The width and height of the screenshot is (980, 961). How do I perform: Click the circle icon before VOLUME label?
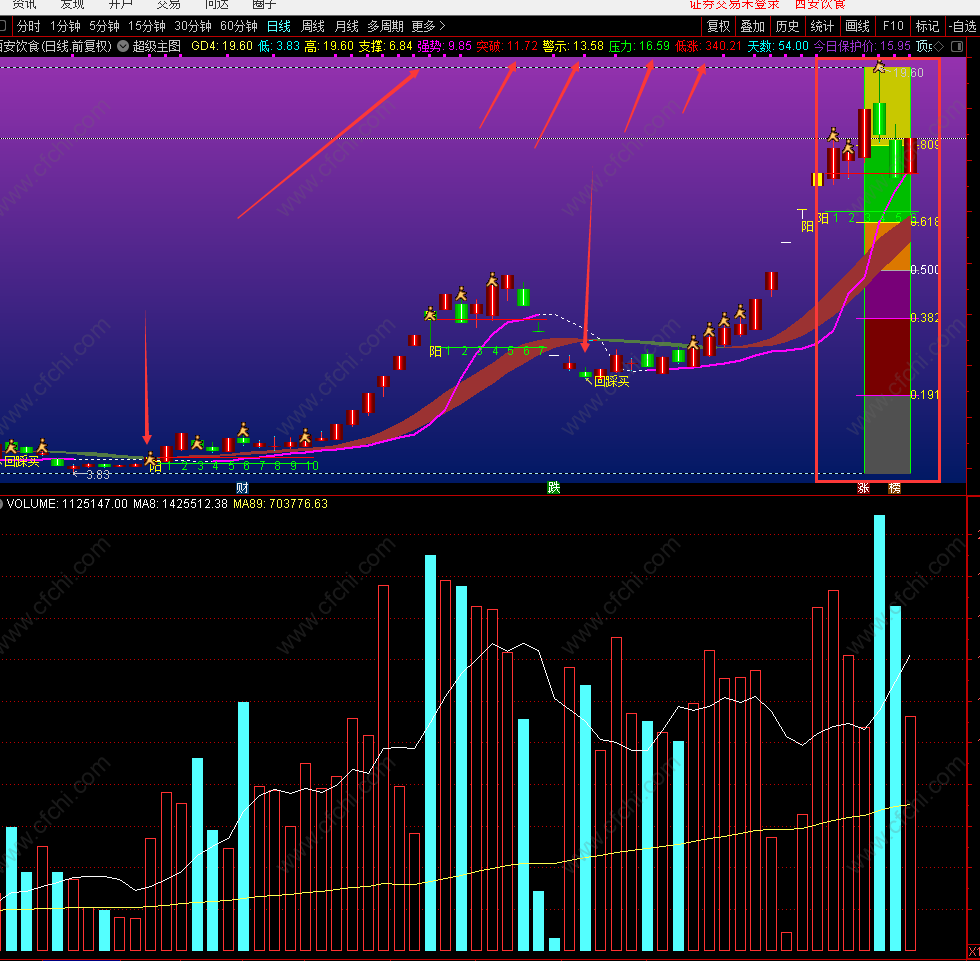[1, 504]
